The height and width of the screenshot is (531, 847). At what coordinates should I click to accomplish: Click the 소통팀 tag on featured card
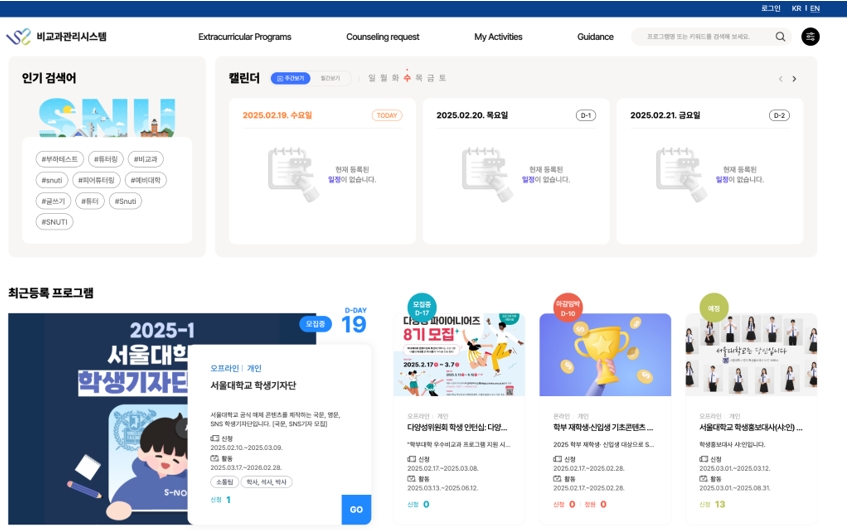pyautogui.click(x=224, y=482)
